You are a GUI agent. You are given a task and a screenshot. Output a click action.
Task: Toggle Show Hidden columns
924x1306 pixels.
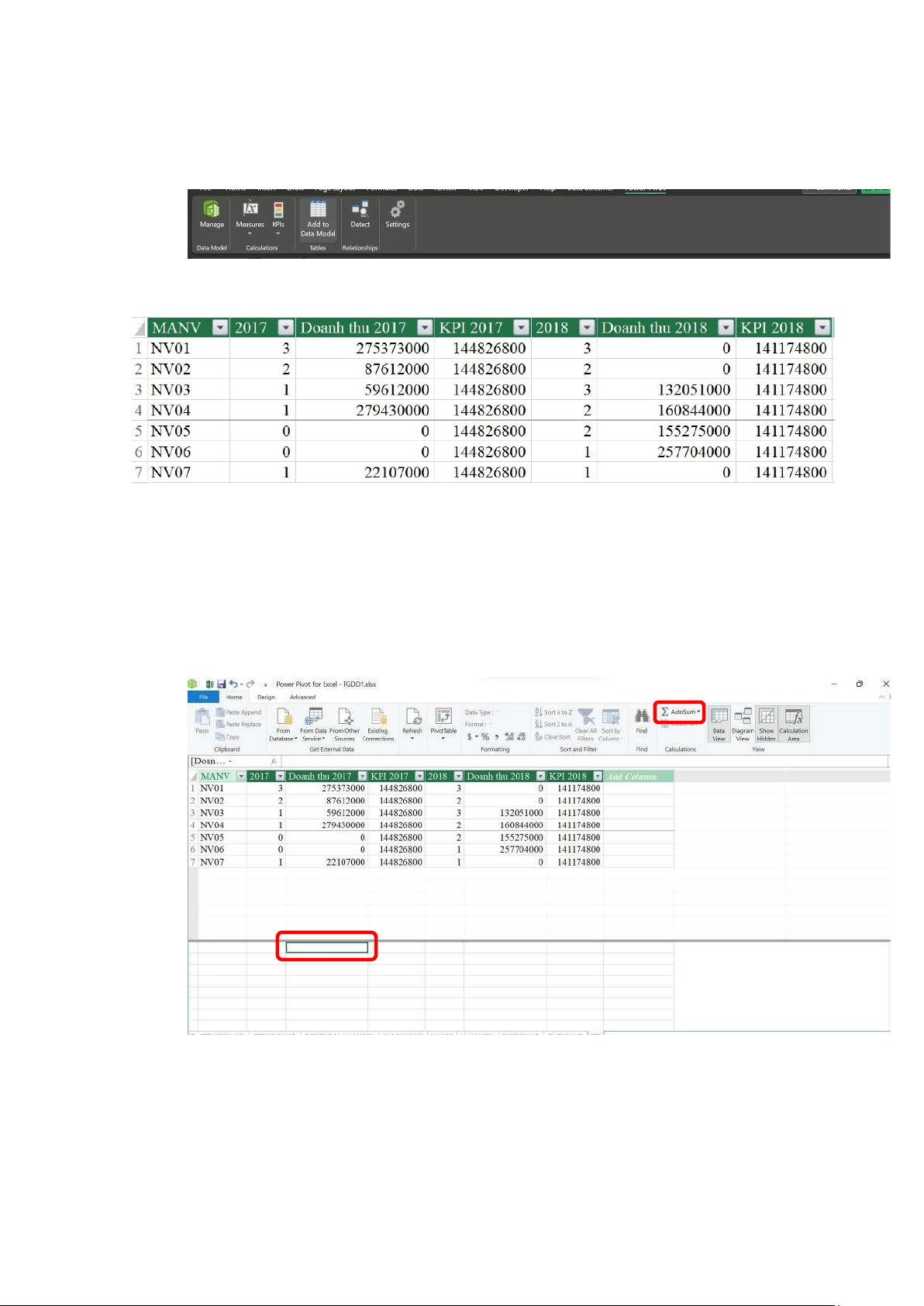(x=766, y=717)
